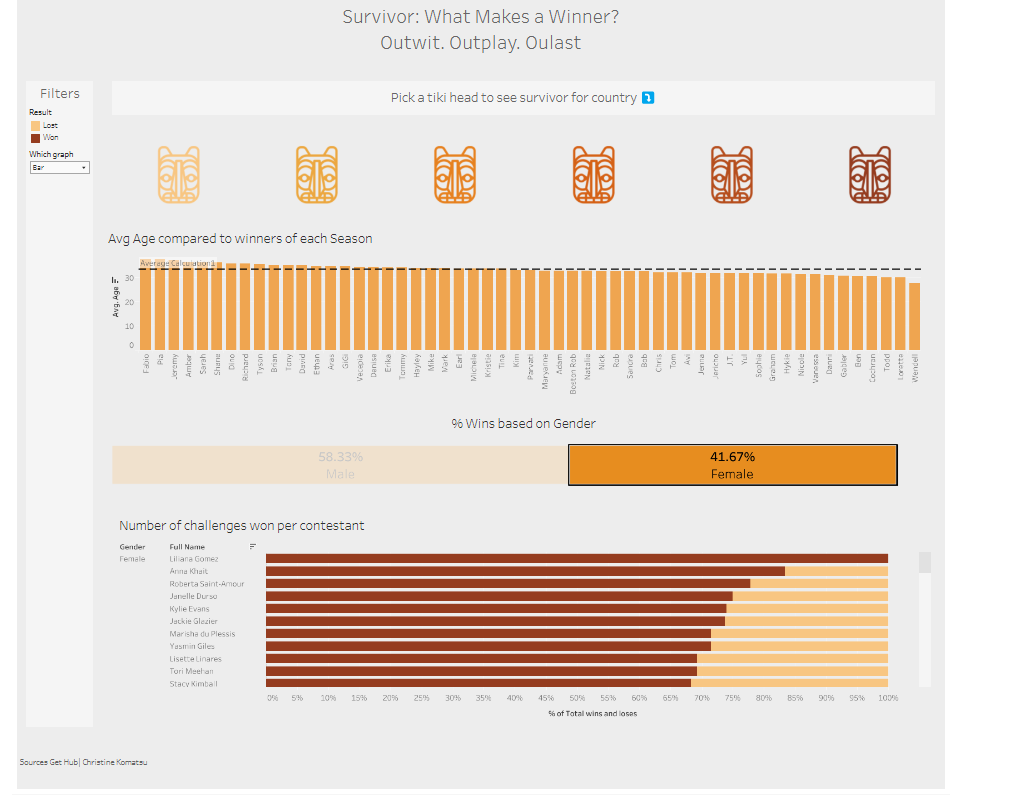Pick the fourth tiki head from left
1021x795 pixels.
tap(593, 174)
